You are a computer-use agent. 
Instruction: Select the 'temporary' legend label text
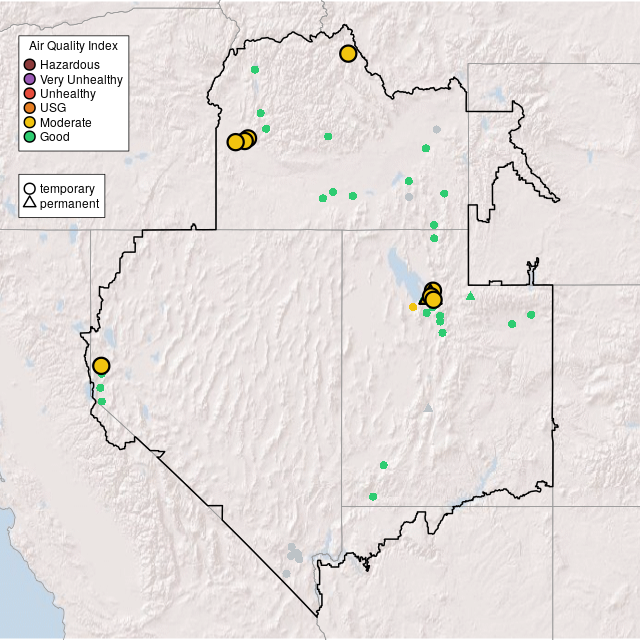67,188
